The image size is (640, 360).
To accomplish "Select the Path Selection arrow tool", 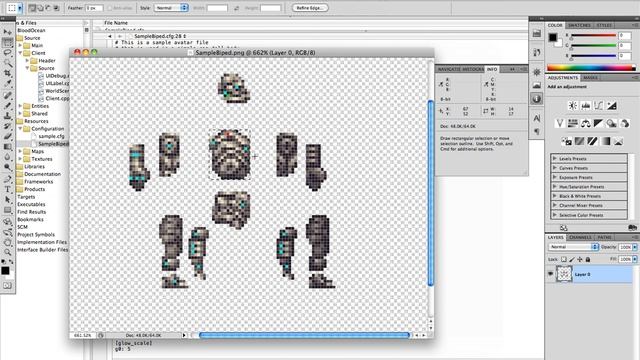I will click(7, 200).
